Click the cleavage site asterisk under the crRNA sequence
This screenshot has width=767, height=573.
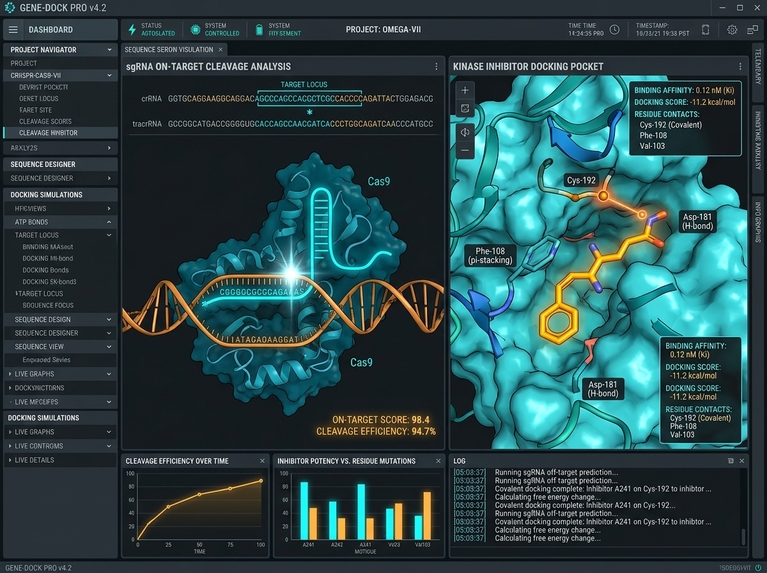(x=309, y=112)
